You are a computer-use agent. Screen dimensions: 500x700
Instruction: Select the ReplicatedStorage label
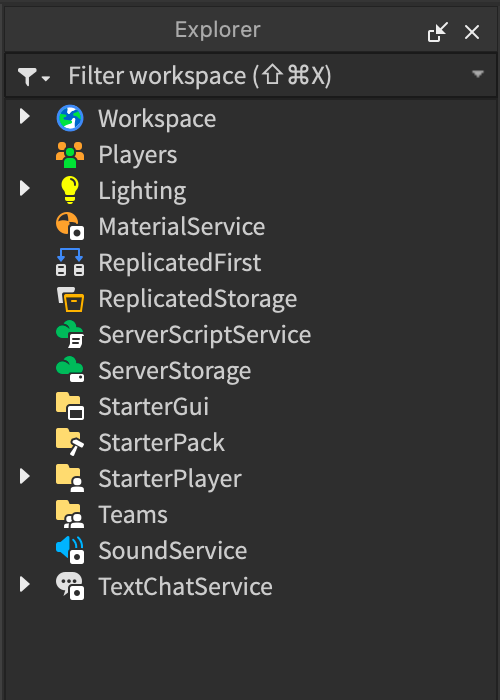[198, 299]
